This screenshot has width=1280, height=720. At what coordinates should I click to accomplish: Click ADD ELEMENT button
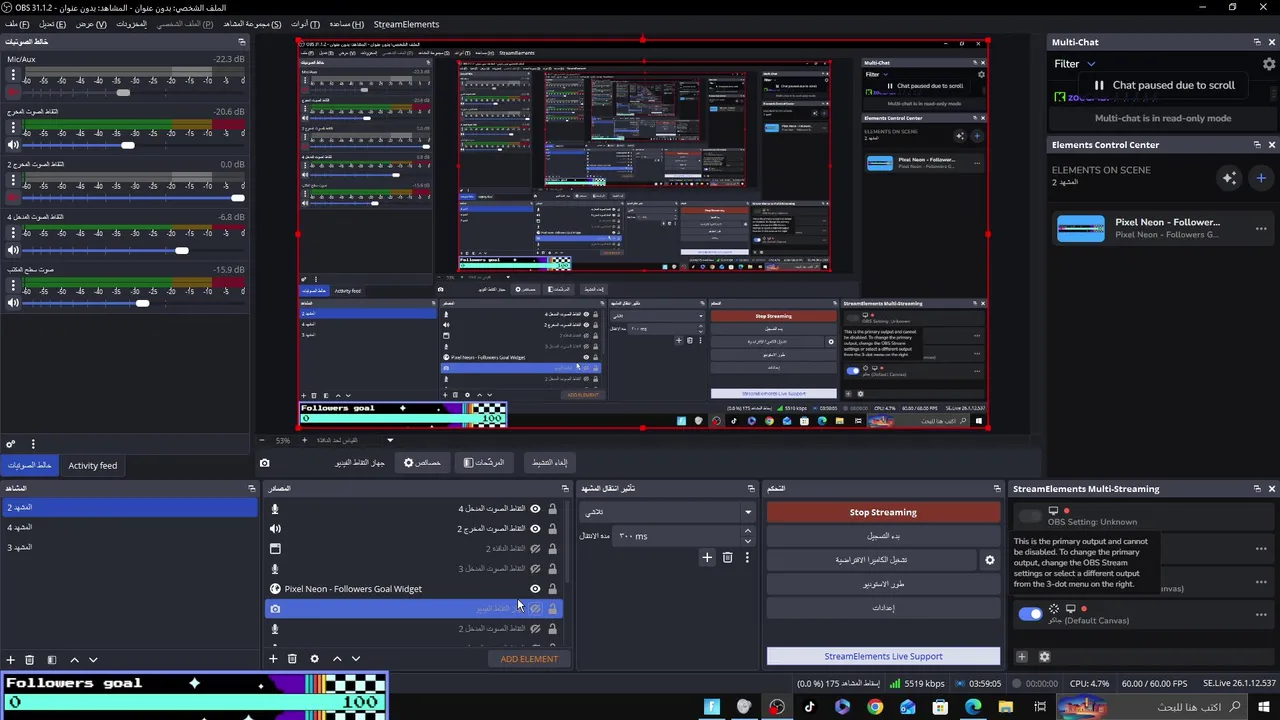pyautogui.click(x=529, y=659)
